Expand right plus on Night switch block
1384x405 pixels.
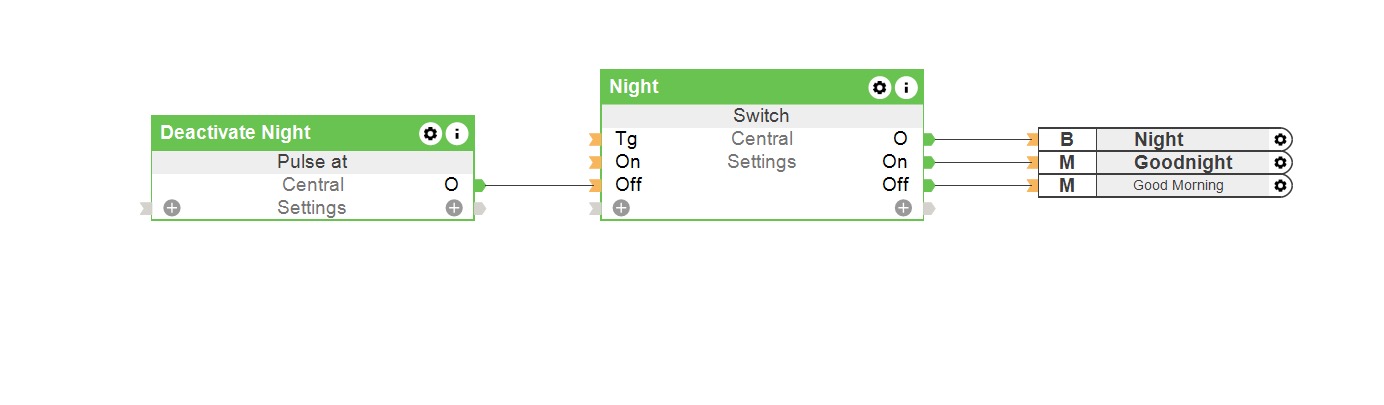[903, 208]
